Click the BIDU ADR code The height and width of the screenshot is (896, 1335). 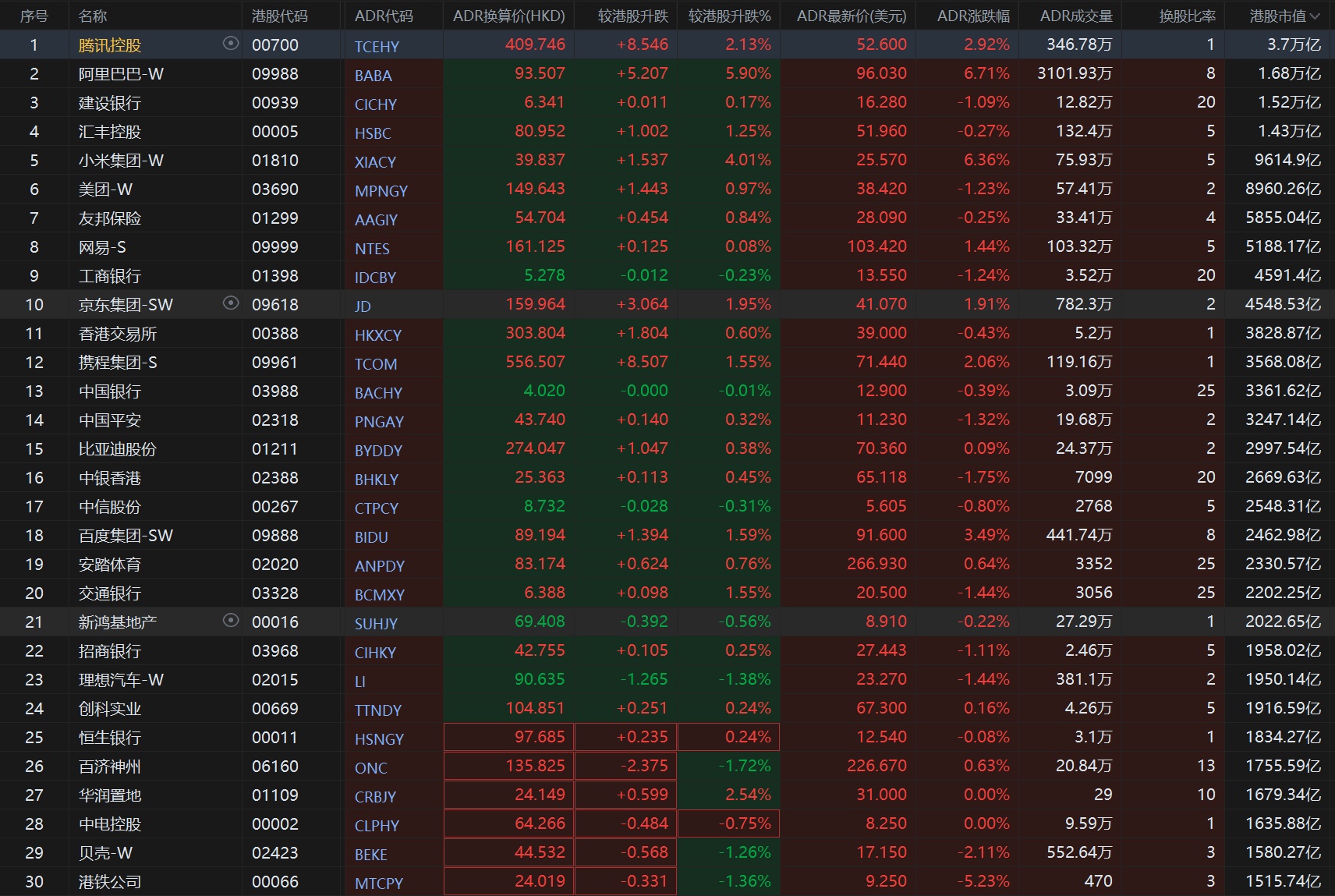[x=371, y=537]
